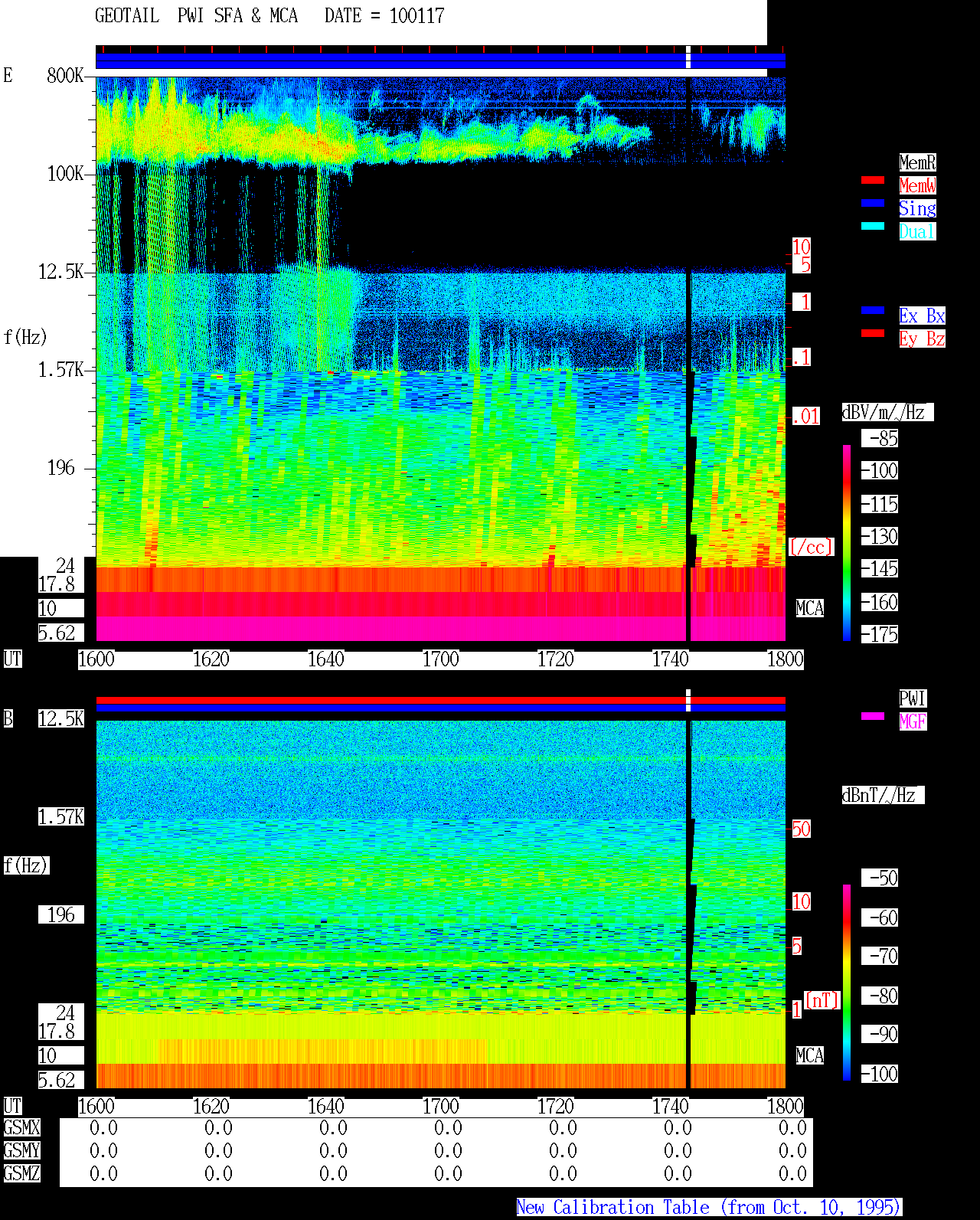
Task: Click the red '.01' density scale value
Action: (x=805, y=417)
